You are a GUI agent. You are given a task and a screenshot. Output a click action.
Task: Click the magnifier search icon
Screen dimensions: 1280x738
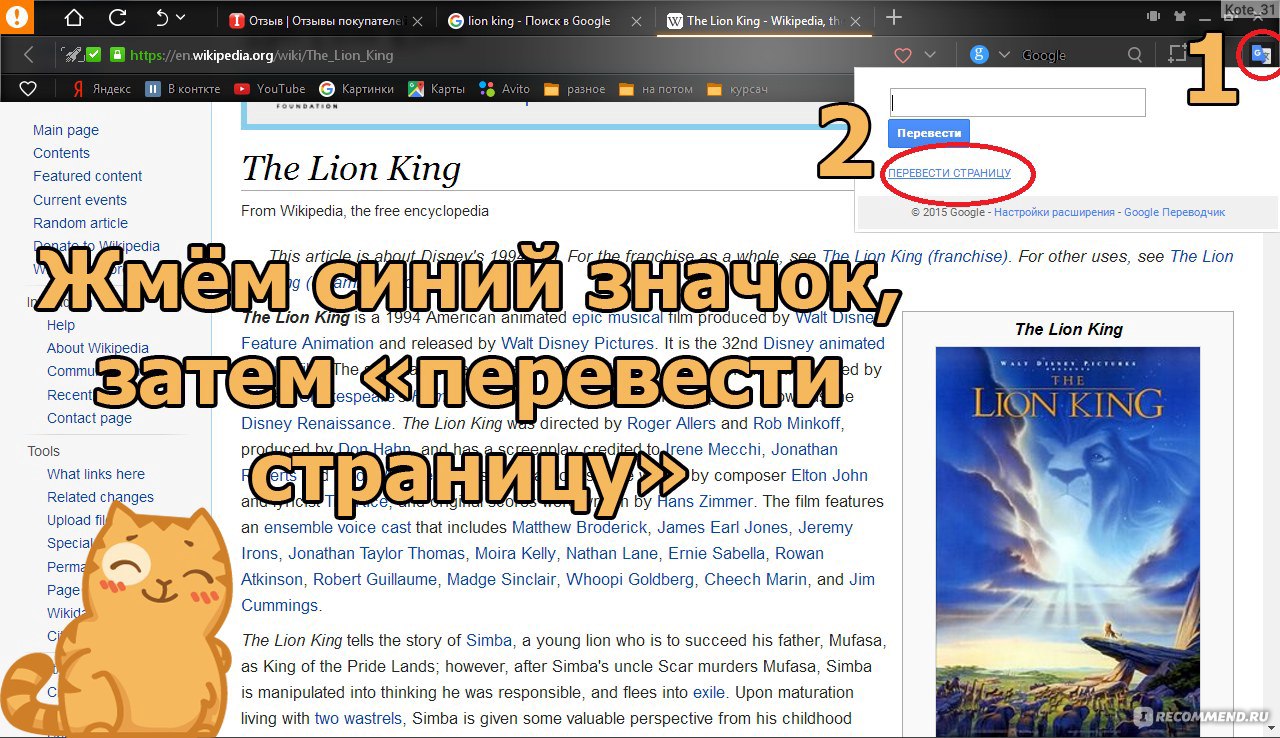coord(1134,55)
